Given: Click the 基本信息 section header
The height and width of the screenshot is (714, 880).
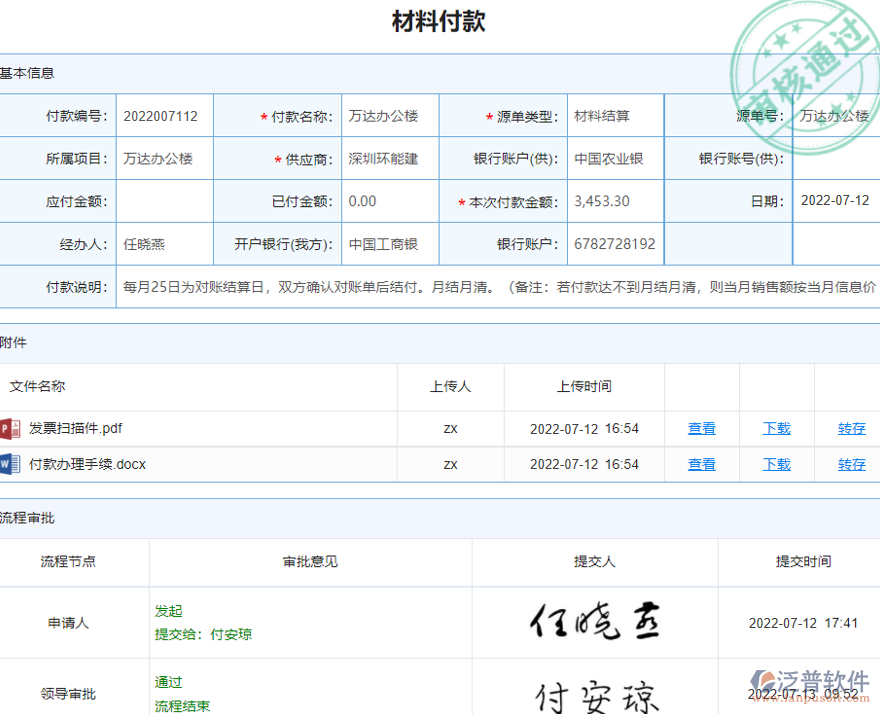Looking at the screenshot, I should click(x=27, y=73).
